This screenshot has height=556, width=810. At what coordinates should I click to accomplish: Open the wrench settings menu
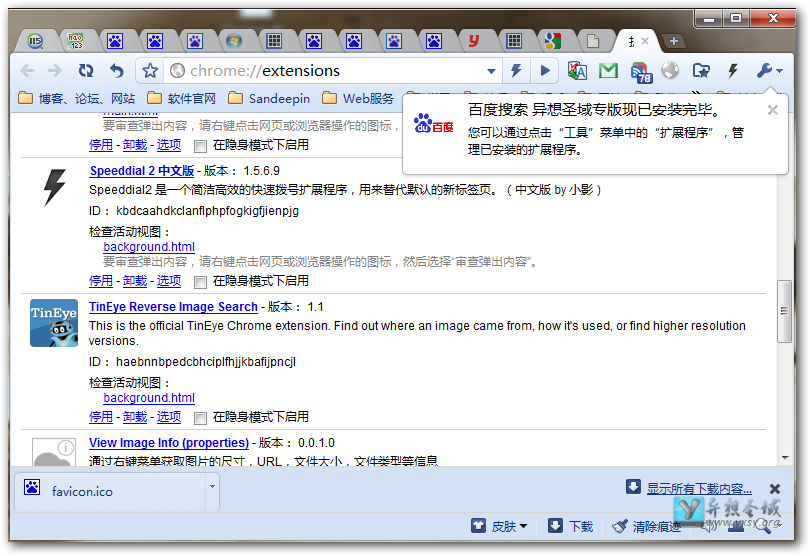click(768, 71)
